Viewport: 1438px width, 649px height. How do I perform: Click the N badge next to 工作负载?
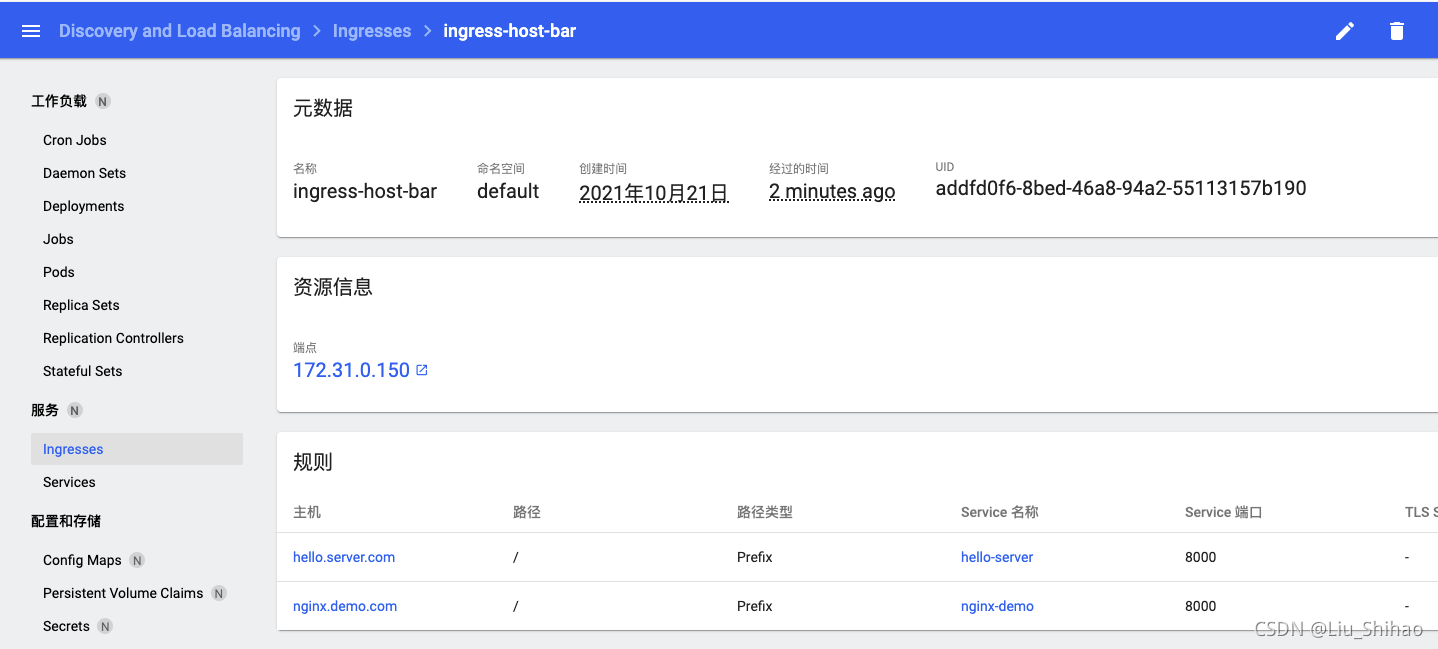102,101
